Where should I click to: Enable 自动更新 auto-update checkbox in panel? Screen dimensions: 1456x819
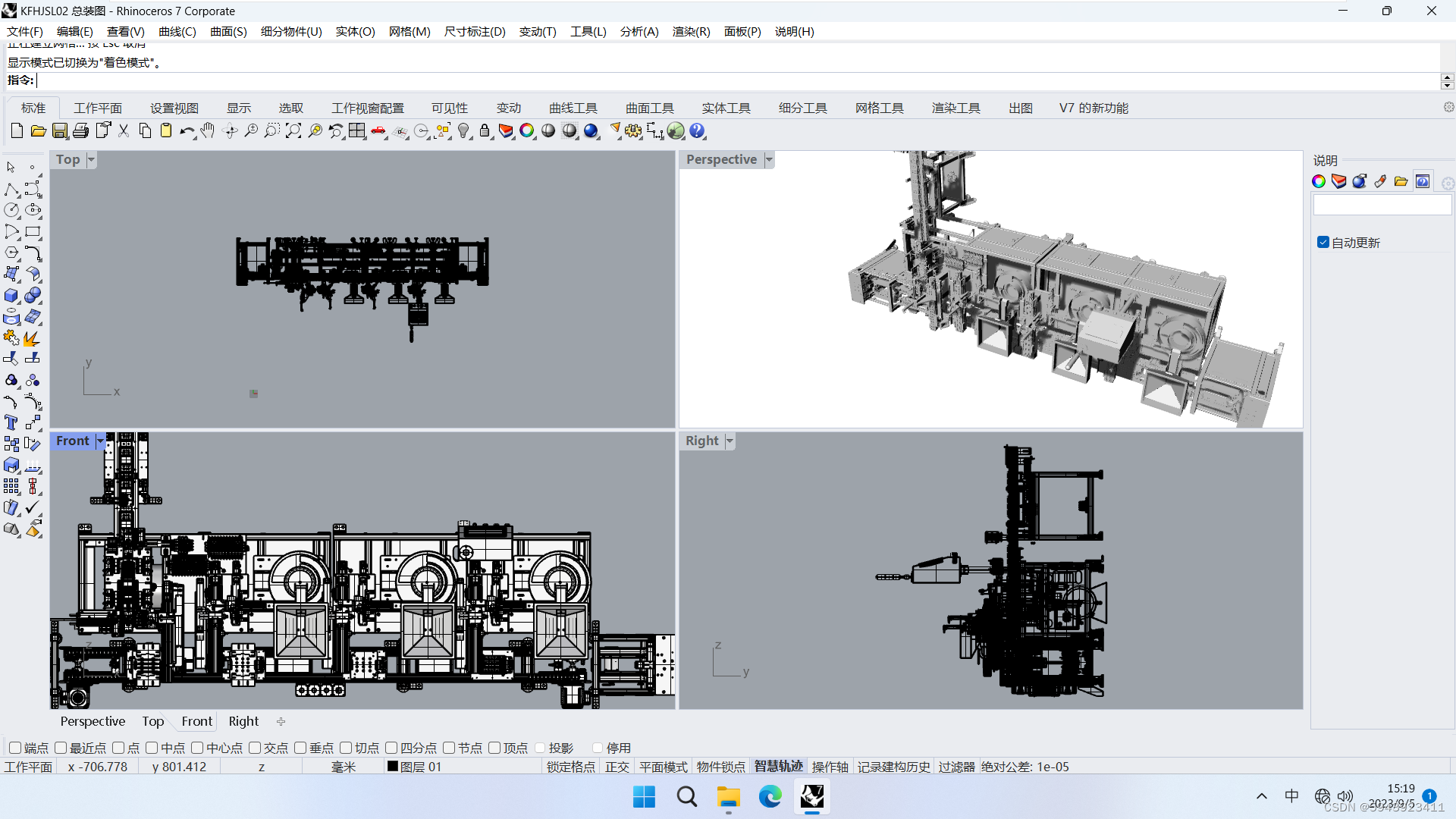pos(1324,242)
